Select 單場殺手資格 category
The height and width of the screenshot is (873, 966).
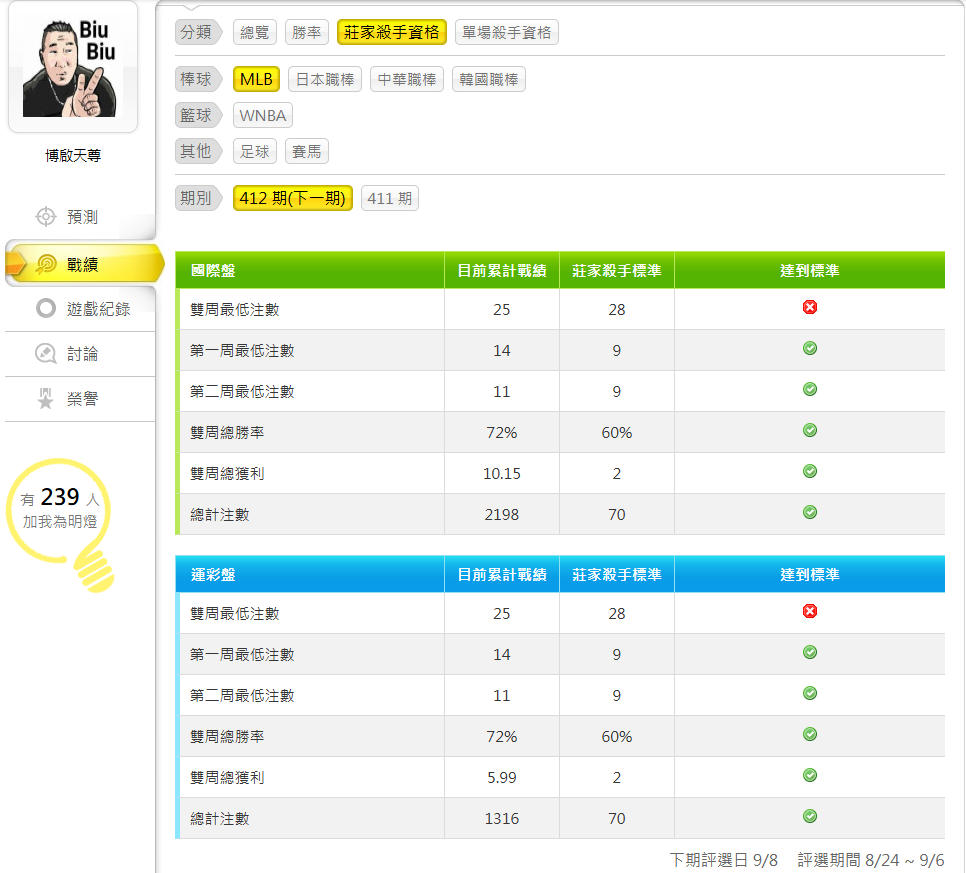(x=506, y=32)
